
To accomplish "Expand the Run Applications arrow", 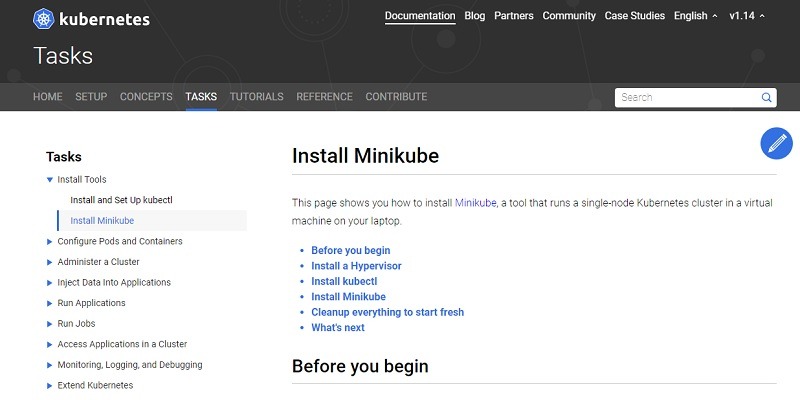I will (49, 303).
